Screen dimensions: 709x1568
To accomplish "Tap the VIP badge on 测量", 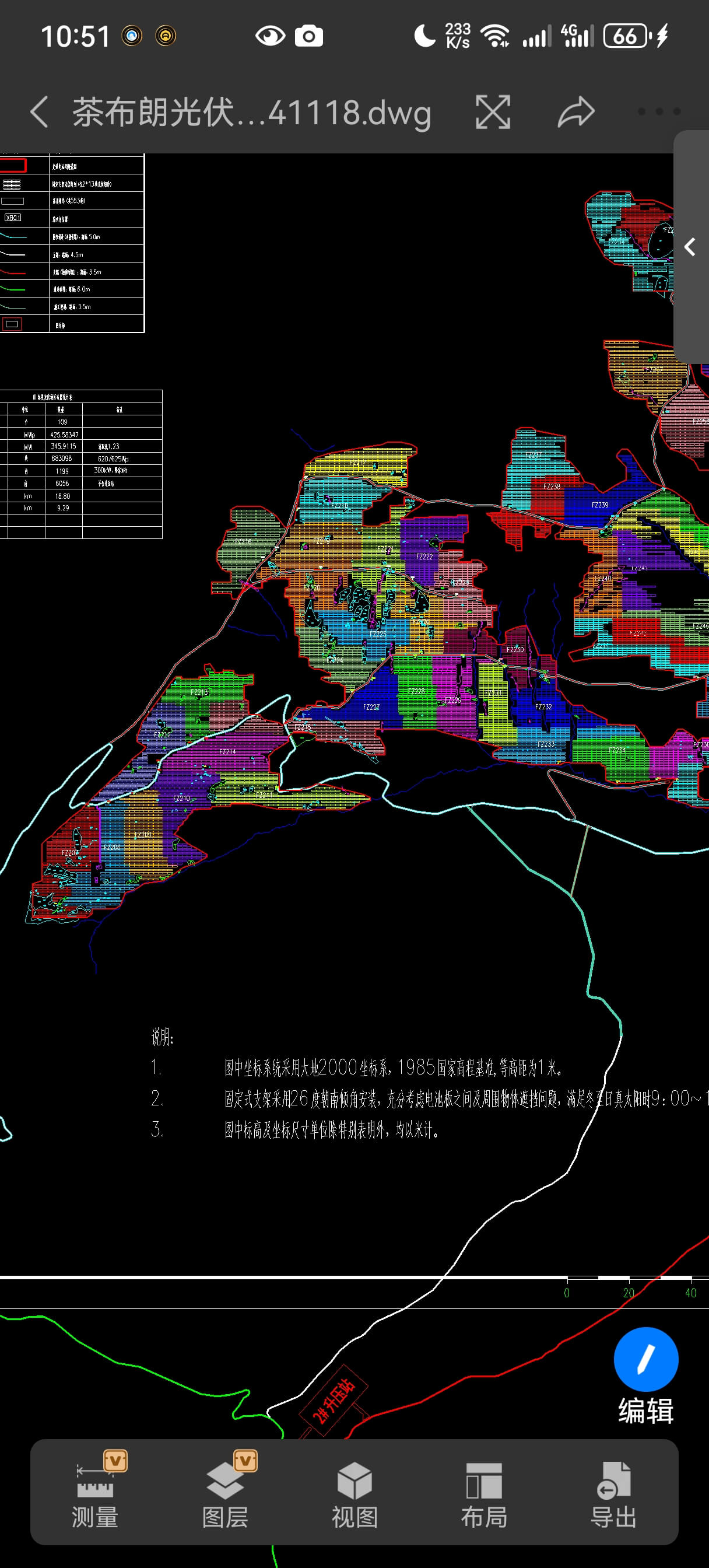I will [x=115, y=1461].
